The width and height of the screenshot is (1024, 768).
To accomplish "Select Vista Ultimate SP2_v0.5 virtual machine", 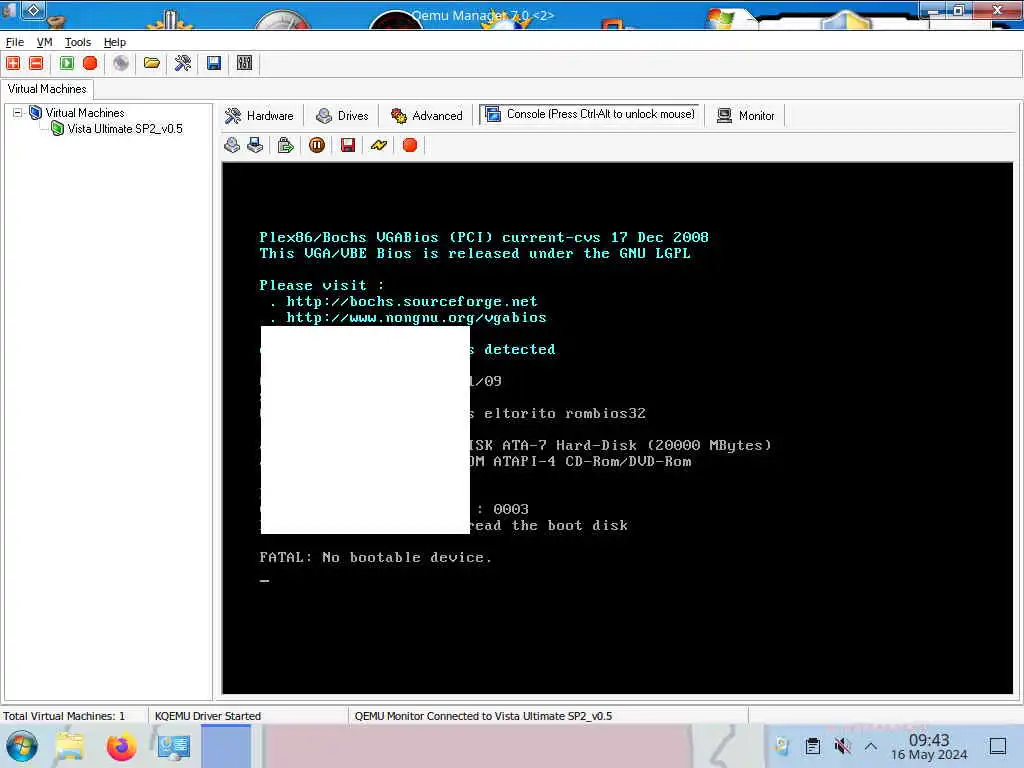I will [125, 129].
